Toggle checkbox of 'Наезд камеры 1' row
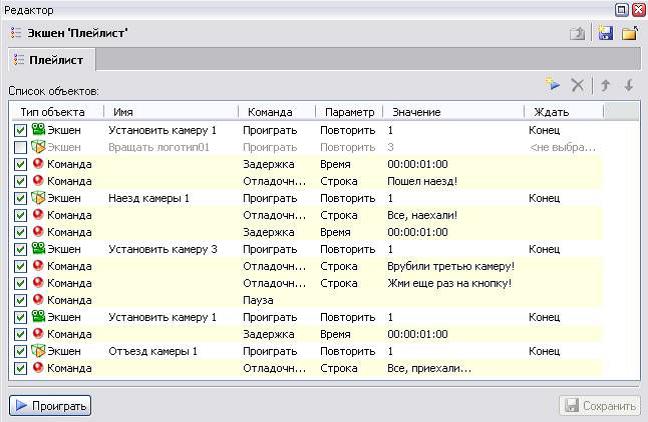Viewport: 648px width, 422px height. point(20,198)
